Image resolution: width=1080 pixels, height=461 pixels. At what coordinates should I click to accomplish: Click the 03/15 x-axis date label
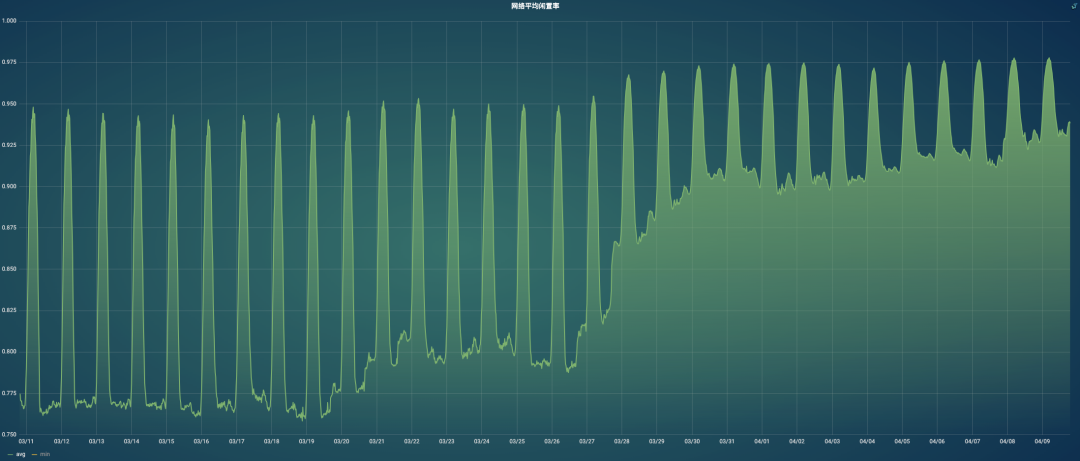pyautogui.click(x=167, y=441)
